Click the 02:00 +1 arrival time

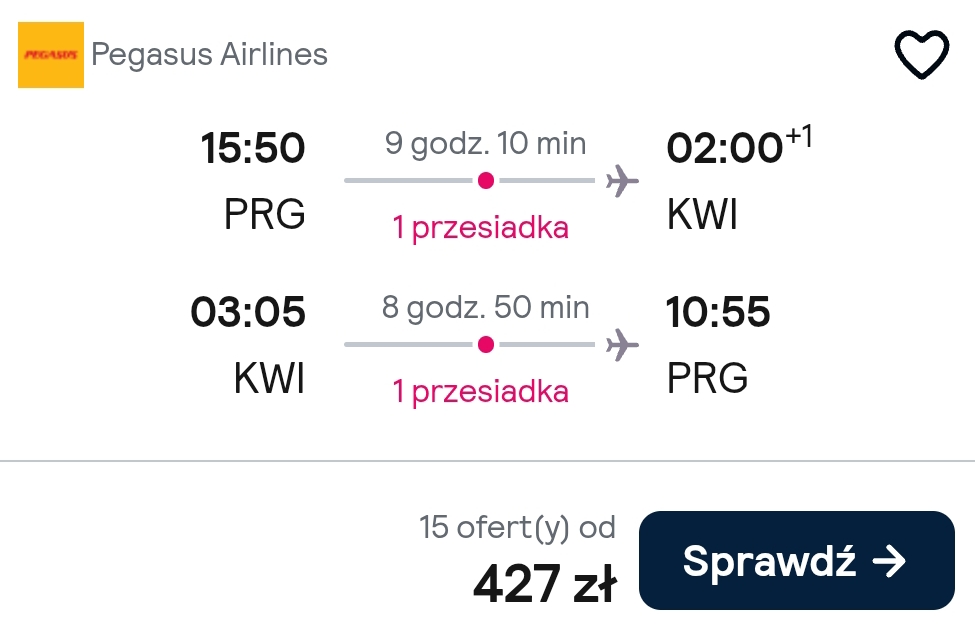pyautogui.click(x=739, y=145)
